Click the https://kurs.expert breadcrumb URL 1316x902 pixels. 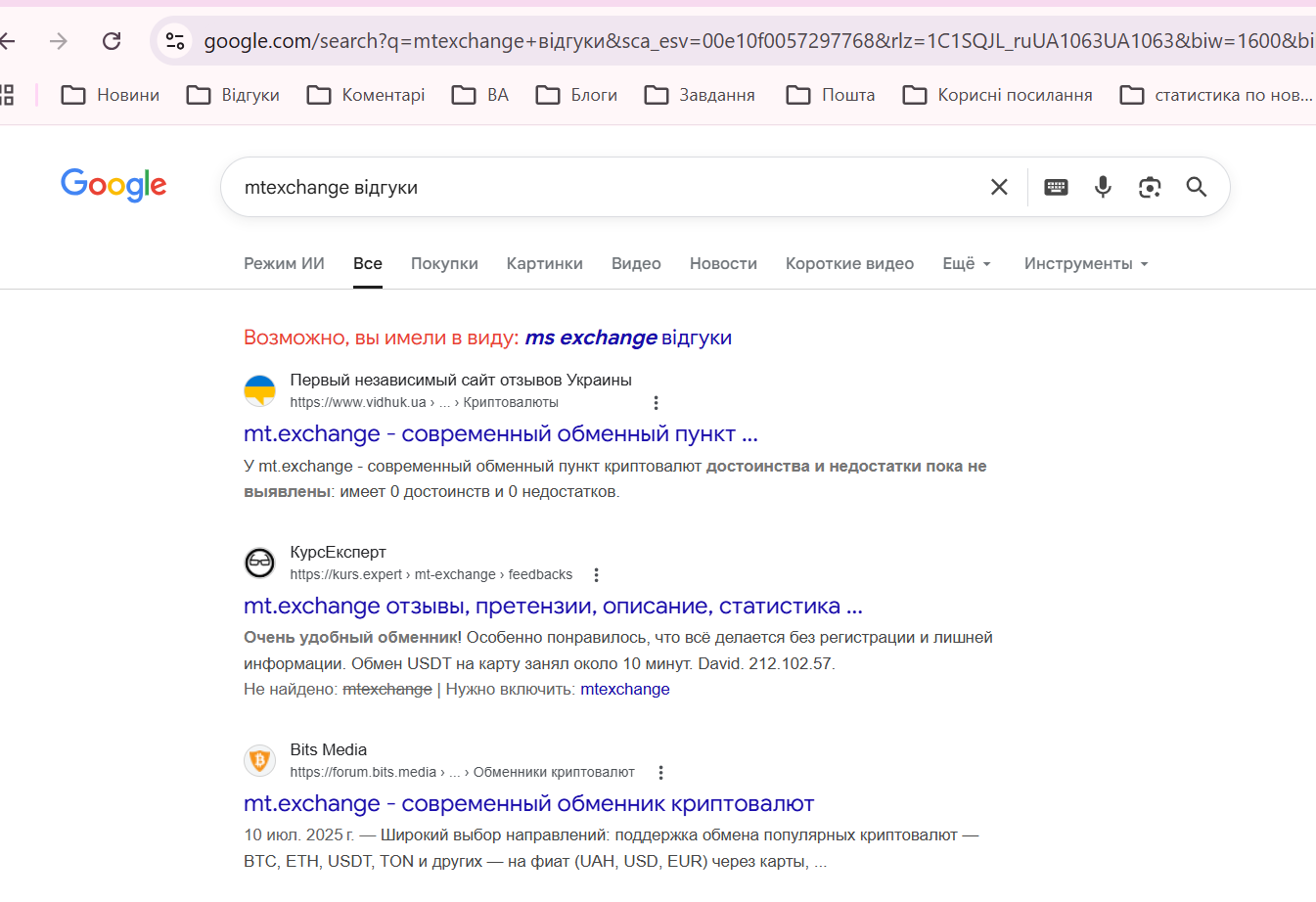(x=431, y=574)
